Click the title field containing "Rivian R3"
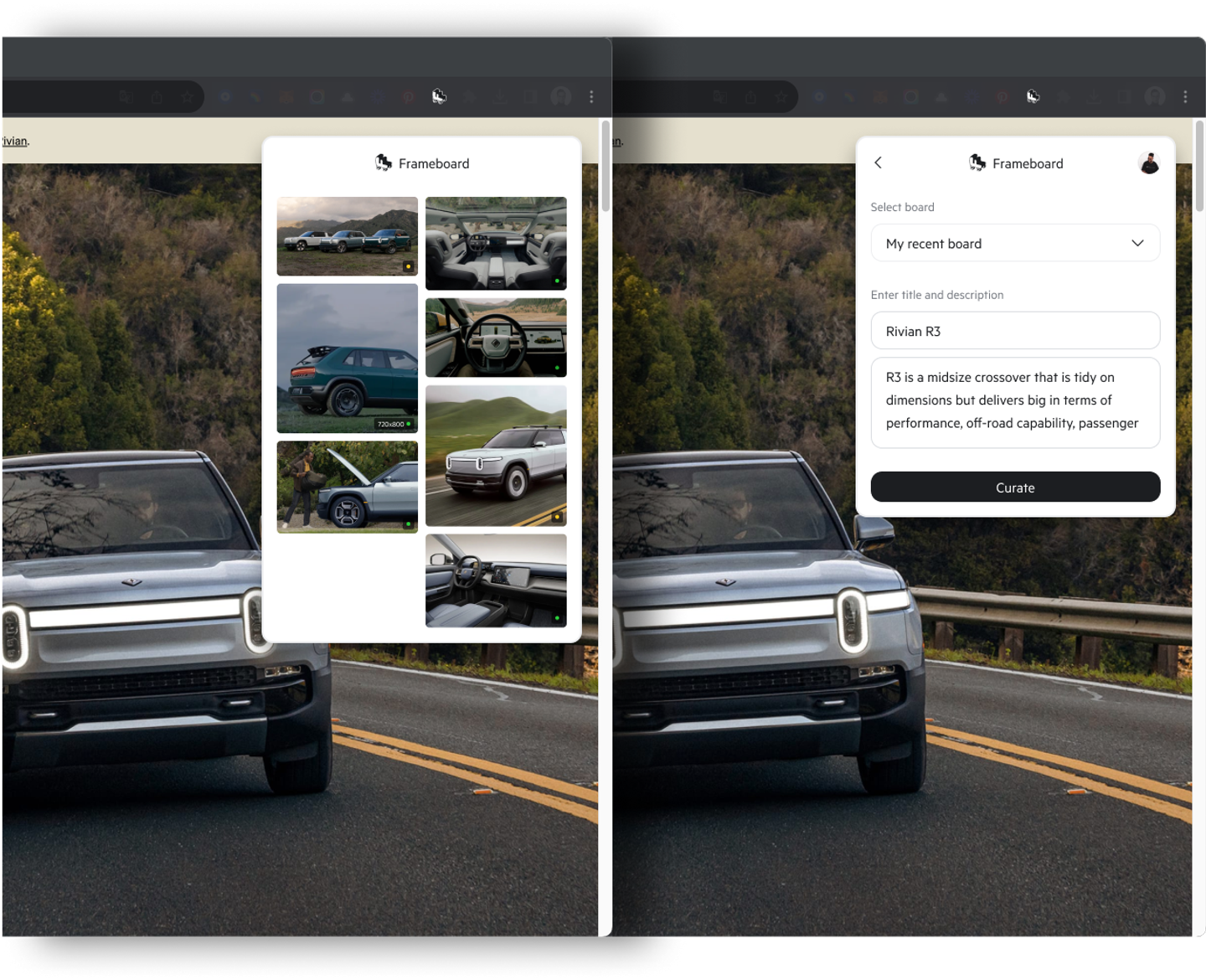Image resolution: width=1206 pixels, height=980 pixels. tap(1015, 331)
